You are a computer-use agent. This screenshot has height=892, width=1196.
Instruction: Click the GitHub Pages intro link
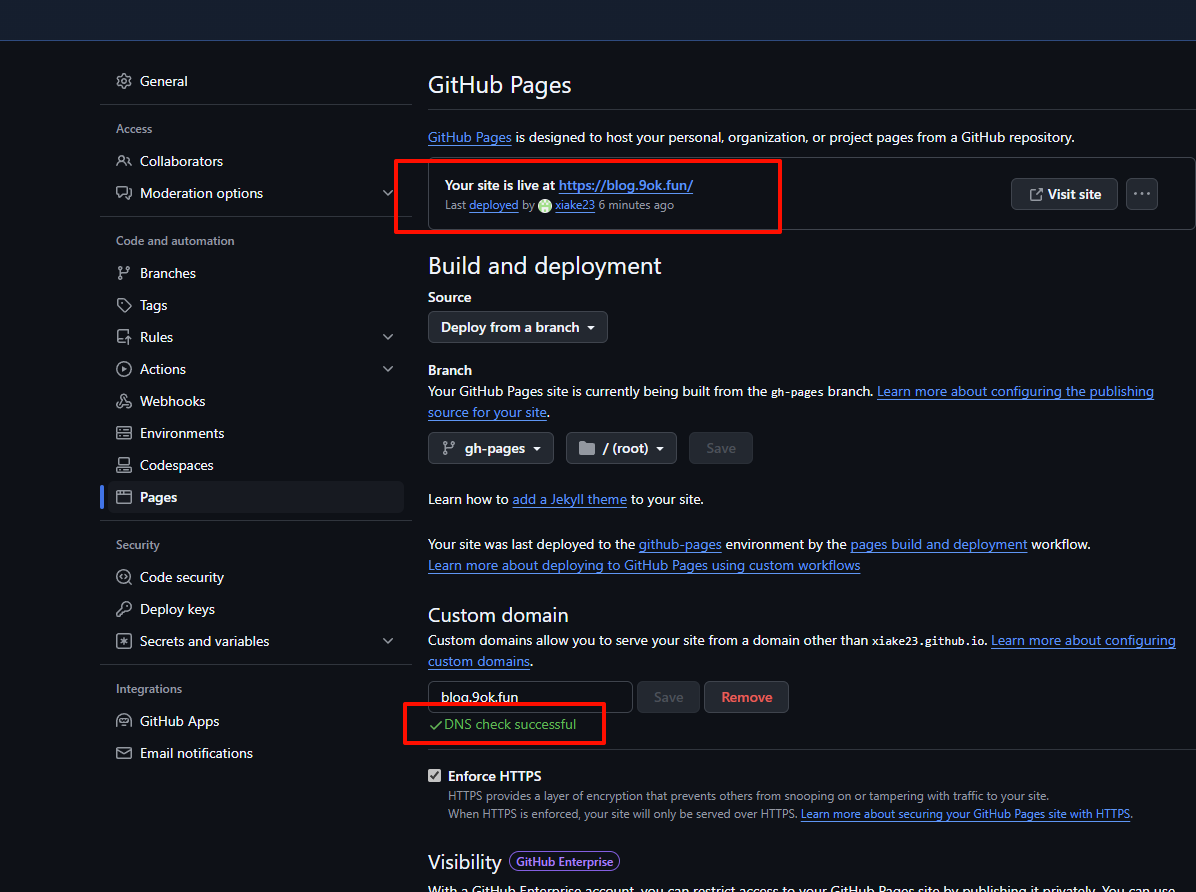(x=470, y=137)
